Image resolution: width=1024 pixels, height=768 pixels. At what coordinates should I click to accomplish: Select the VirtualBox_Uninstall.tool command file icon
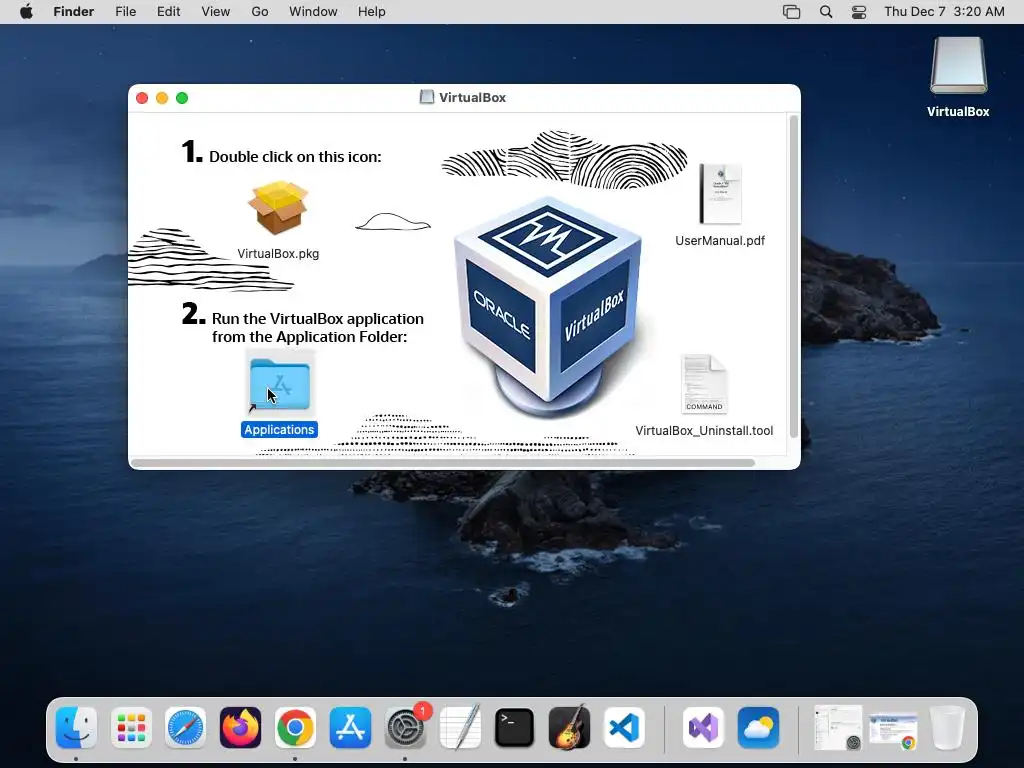tap(703, 384)
